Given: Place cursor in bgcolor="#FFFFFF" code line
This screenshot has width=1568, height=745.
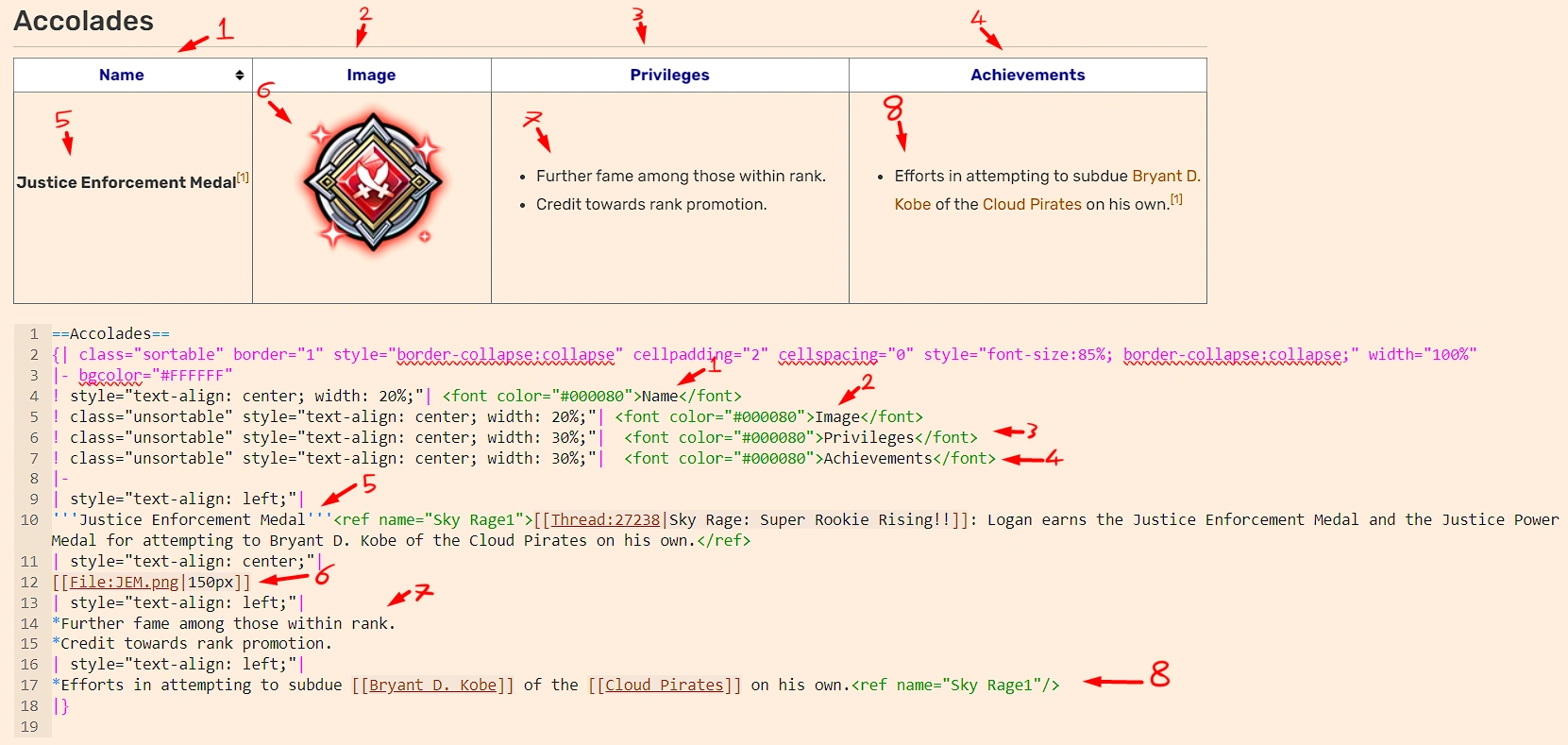Looking at the screenshot, I should click(x=155, y=375).
